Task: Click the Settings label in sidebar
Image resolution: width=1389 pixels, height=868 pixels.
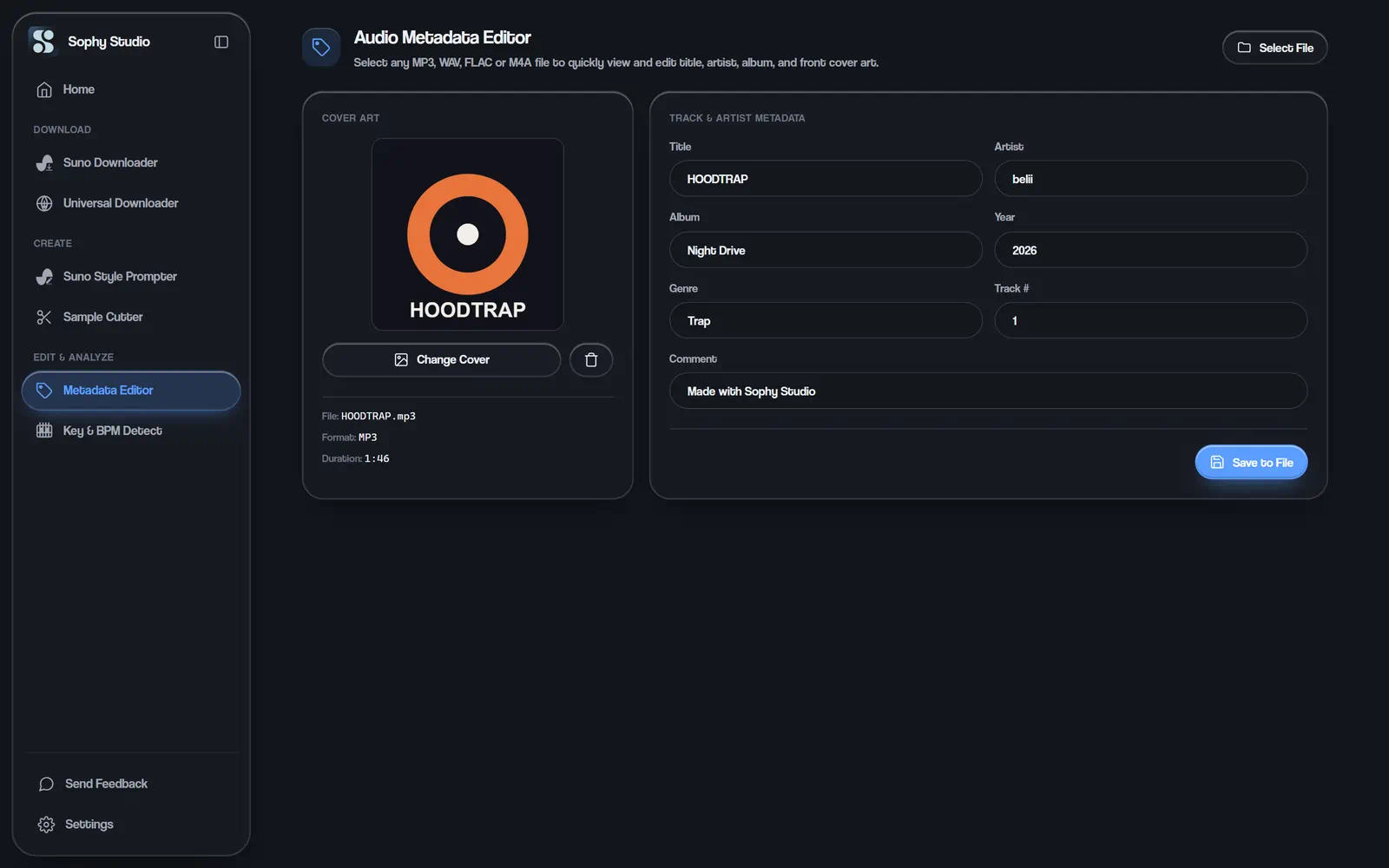Action: pyautogui.click(x=89, y=825)
